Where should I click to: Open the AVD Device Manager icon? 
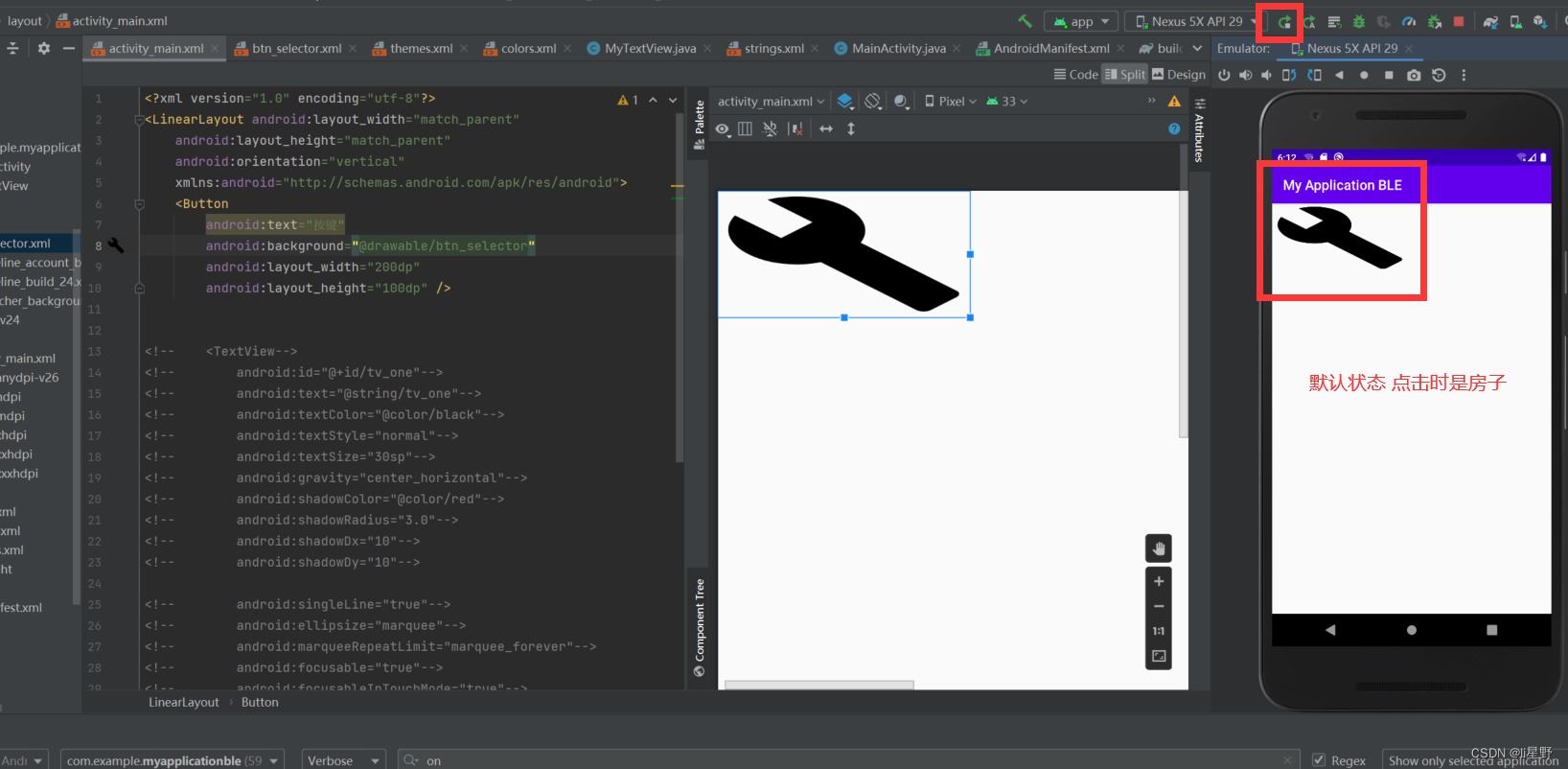coord(1515,21)
